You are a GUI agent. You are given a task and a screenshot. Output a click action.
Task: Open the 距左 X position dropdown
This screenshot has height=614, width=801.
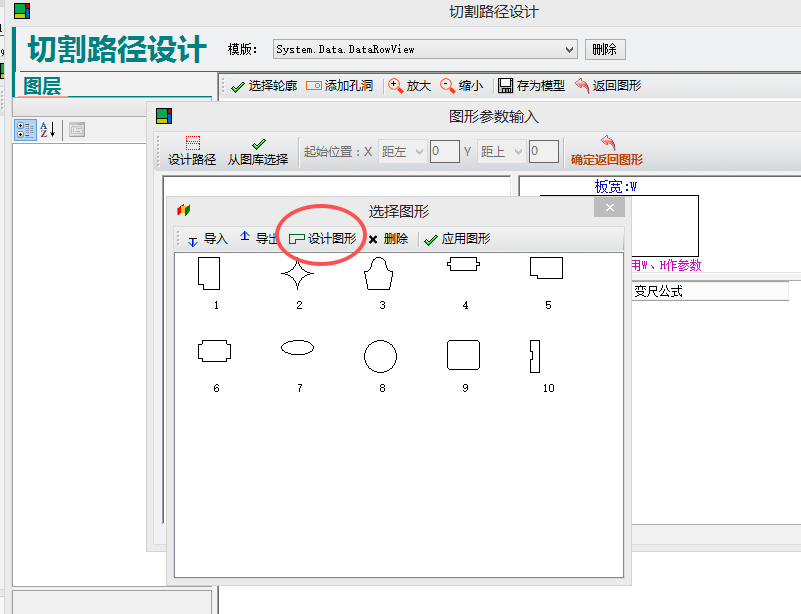(x=402, y=152)
